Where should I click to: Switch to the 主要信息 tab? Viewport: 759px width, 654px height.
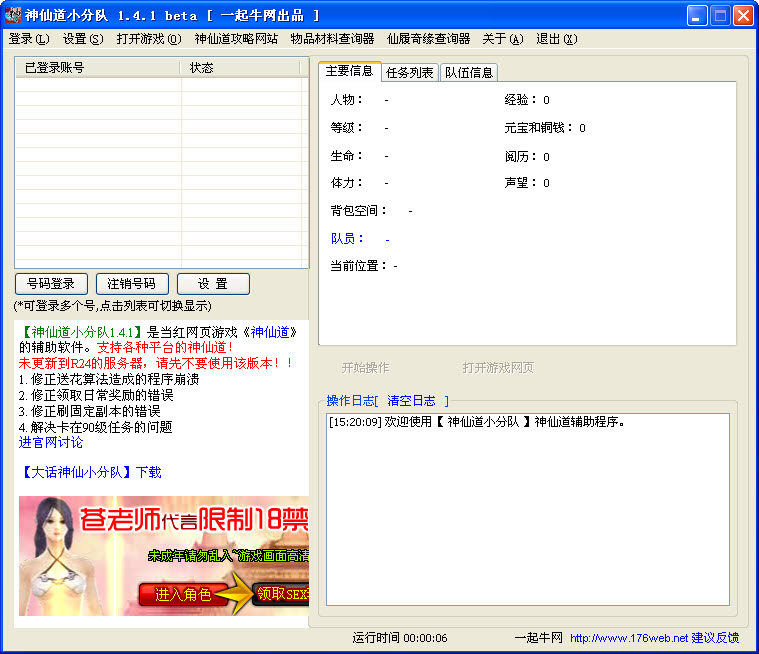click(x=349, y=71)
